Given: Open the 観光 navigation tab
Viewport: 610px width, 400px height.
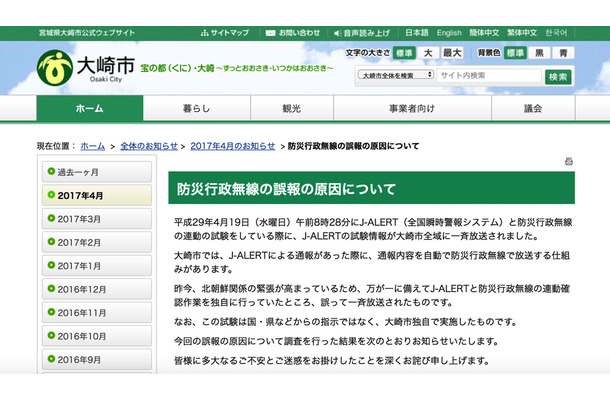Looking at the screenshot, I should point(292,108).
